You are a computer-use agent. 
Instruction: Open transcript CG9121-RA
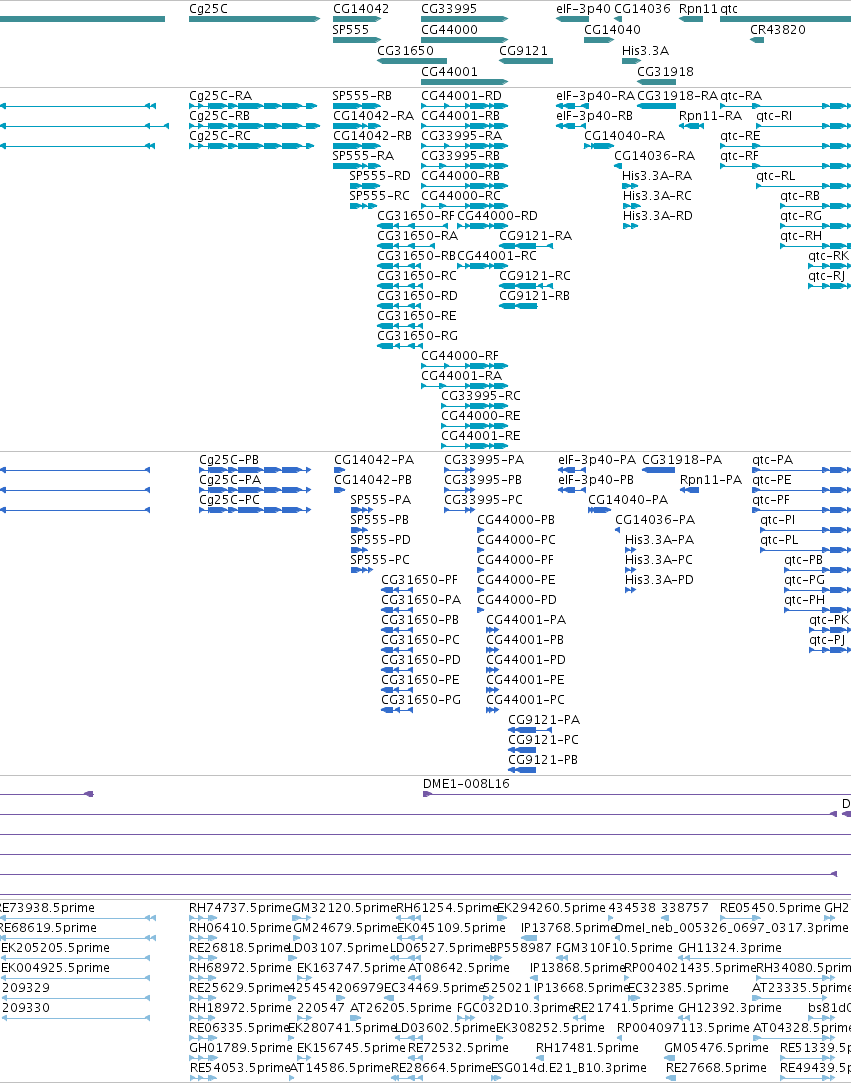point(535,236)
